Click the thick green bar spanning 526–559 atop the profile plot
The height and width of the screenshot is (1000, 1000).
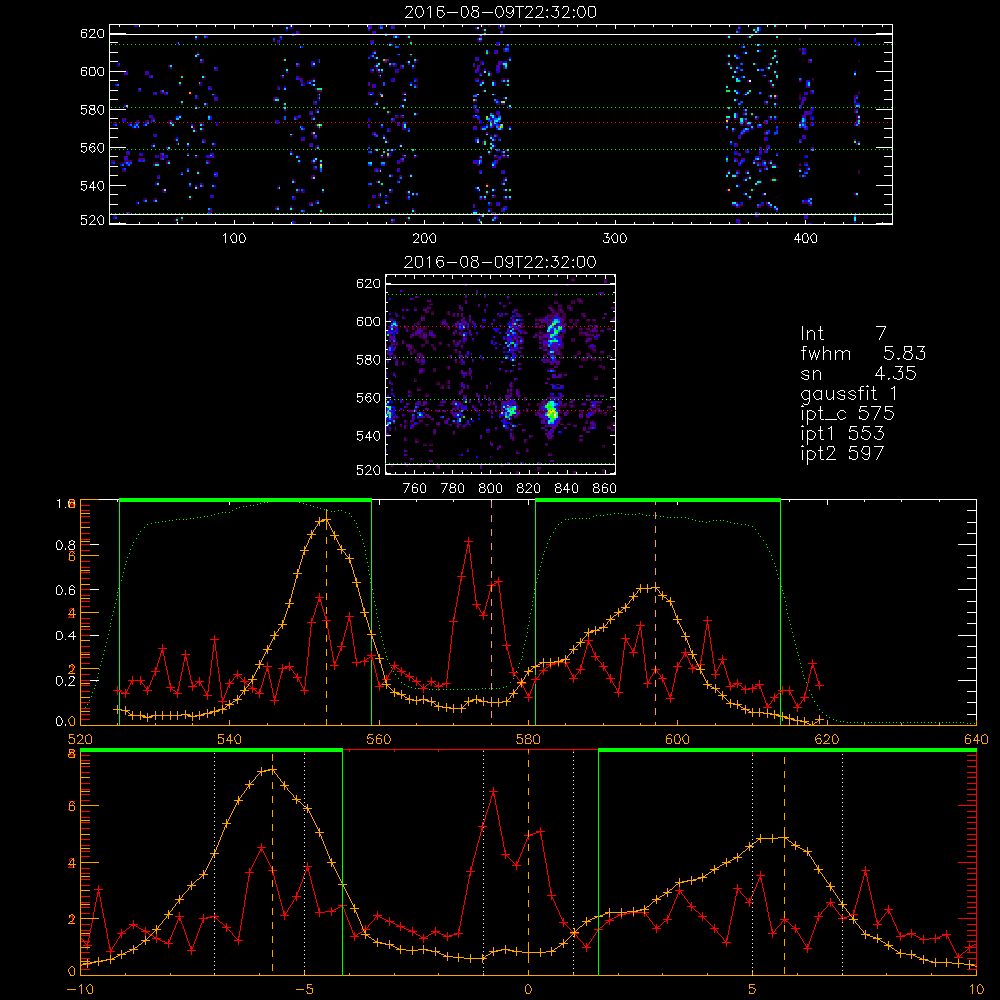pyautogui.click(x=246, y=500)
